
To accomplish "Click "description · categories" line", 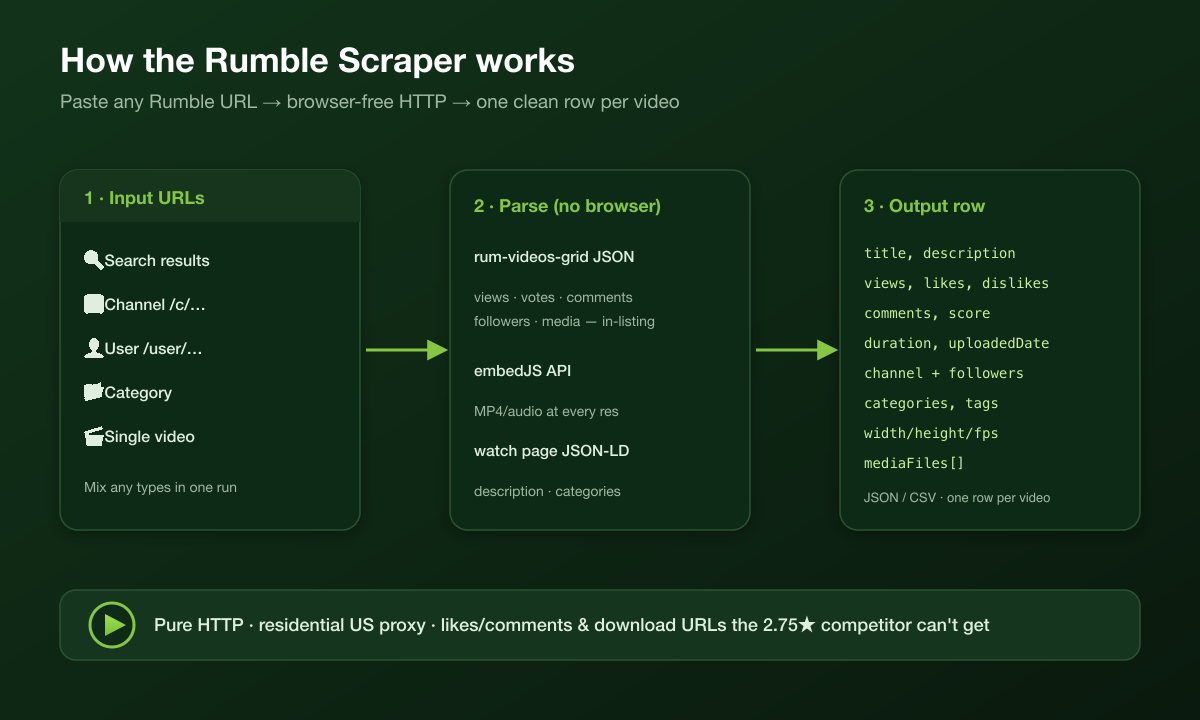I will (547, 491).
